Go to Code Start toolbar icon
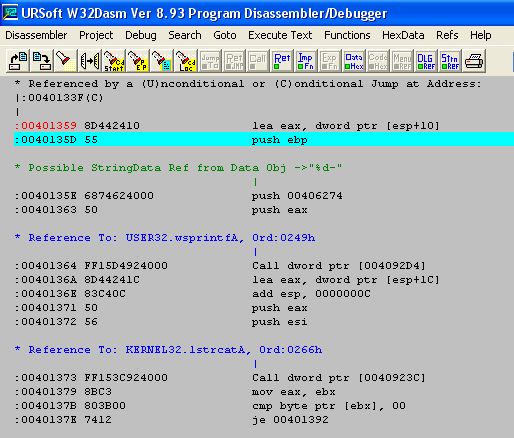 (x=114, y=61)
